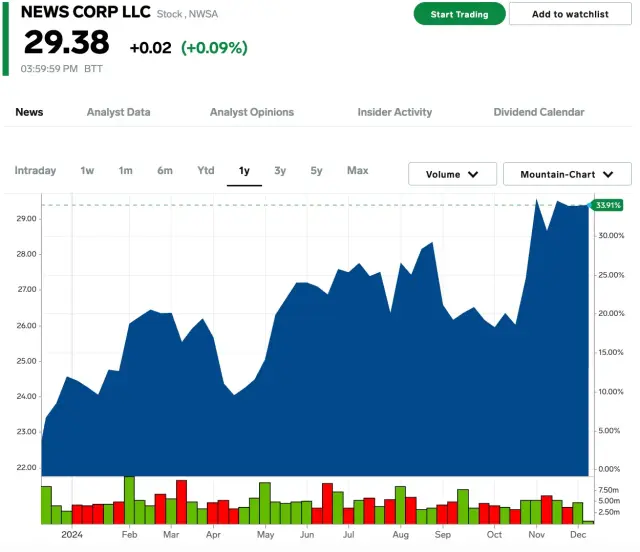Click the Start Trading button

click(x=459, y=14)
